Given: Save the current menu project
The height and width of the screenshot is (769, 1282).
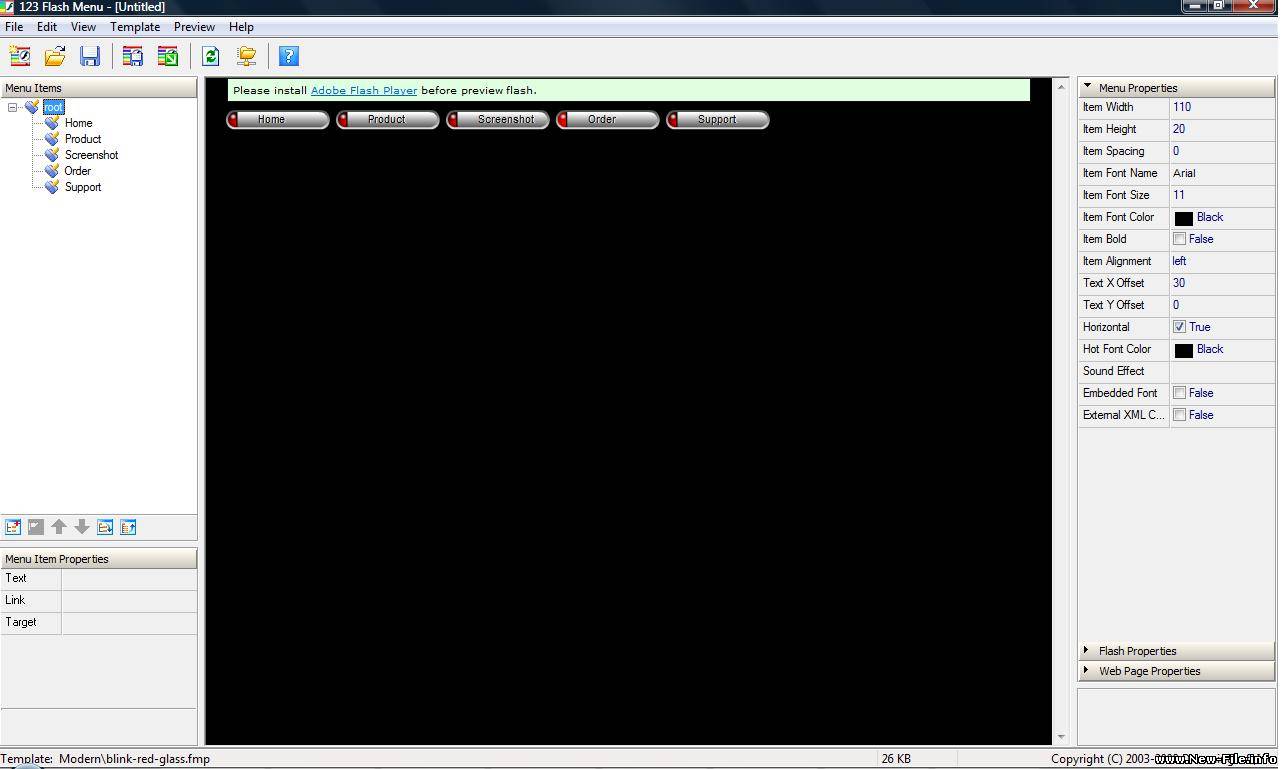Looking at the screenshot, I should point(90,56).
